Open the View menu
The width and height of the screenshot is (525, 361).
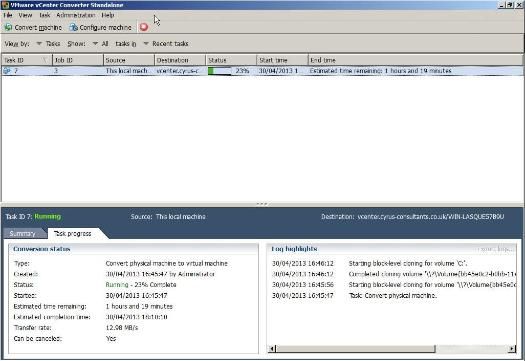click(25, 15)
